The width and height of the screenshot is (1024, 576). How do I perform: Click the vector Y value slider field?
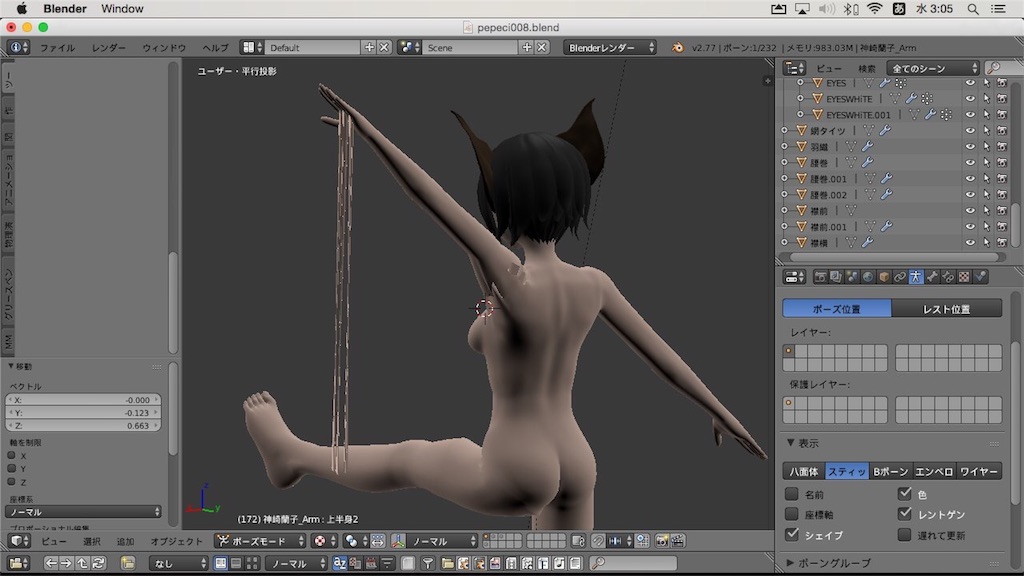83,413
